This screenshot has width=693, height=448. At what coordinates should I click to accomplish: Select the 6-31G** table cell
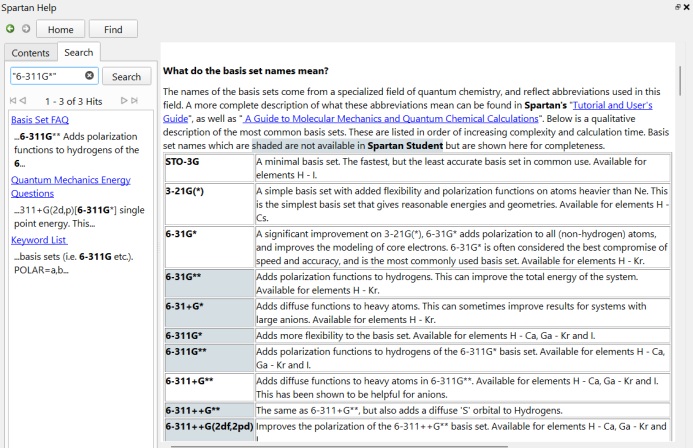[x=209, y=283]
